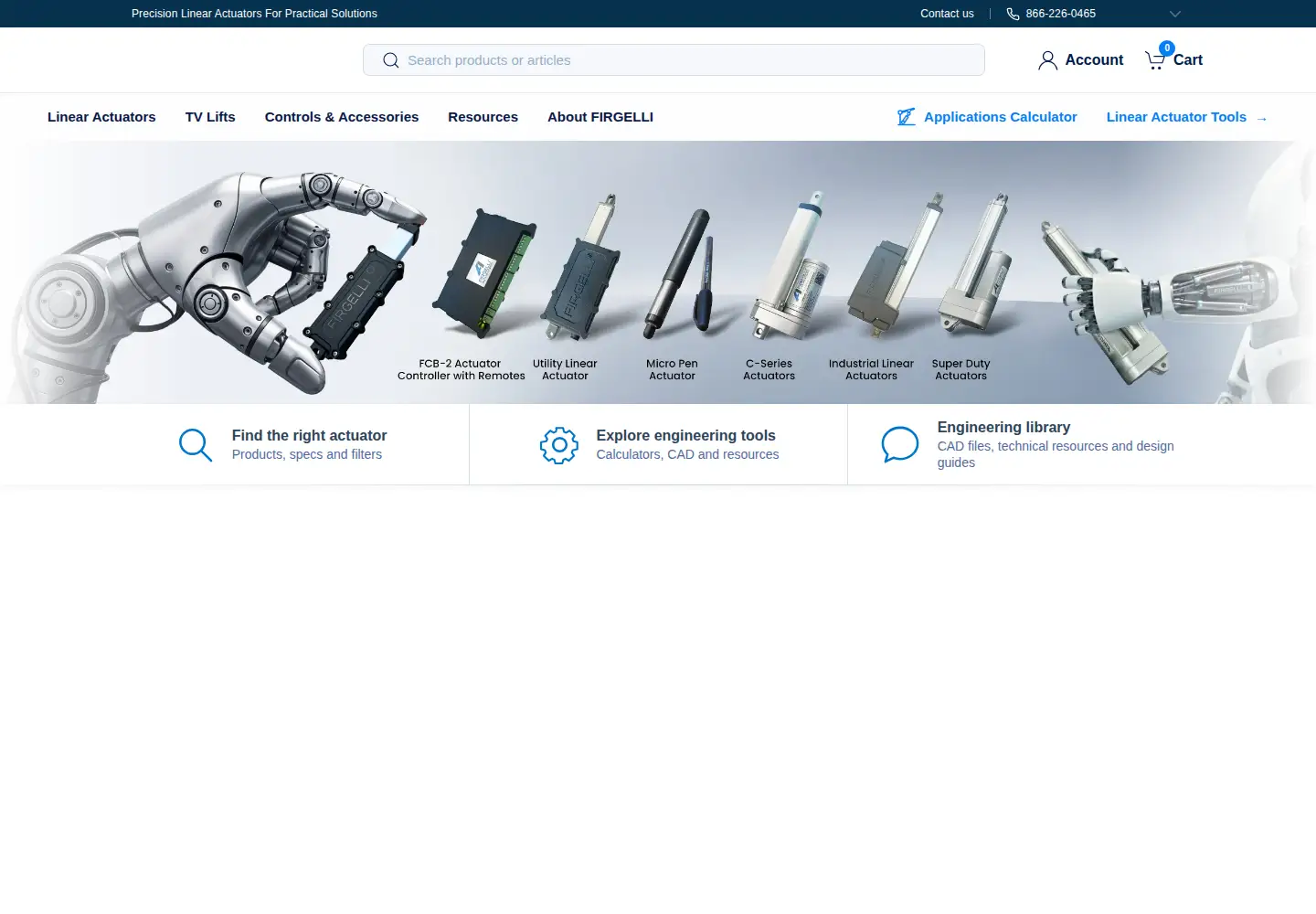1316x914 pixels.
Task: Click the Micro Pen Actuator caption
Action: [x=672, y=370]
